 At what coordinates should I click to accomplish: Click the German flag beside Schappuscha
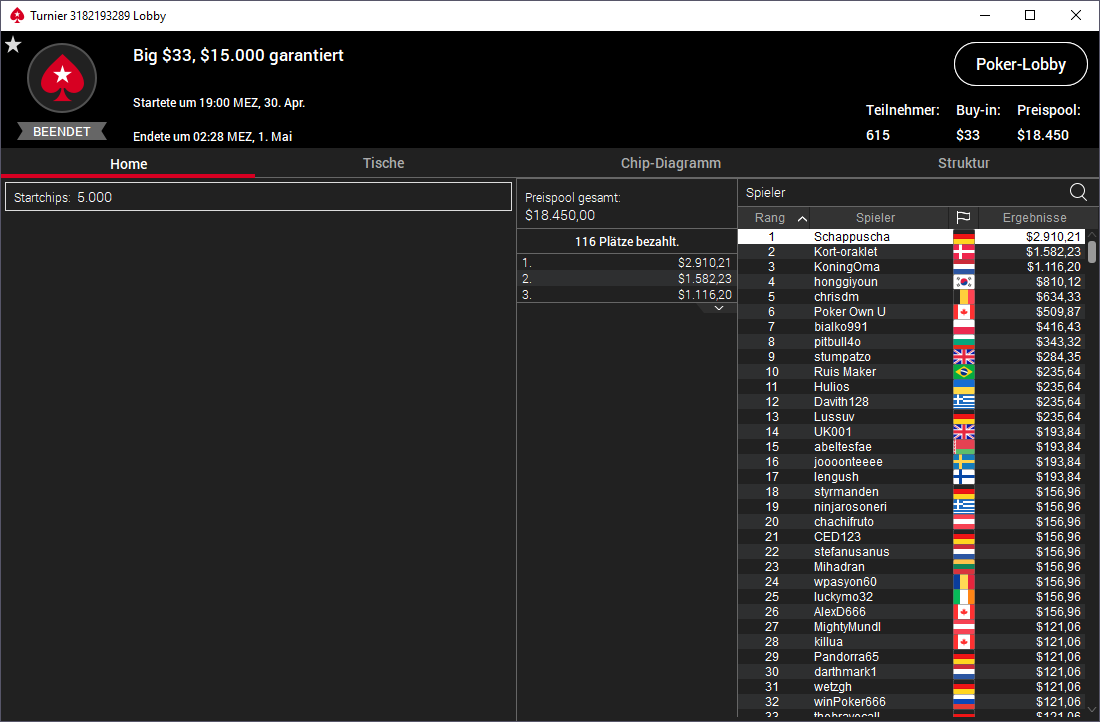[963, 237]
